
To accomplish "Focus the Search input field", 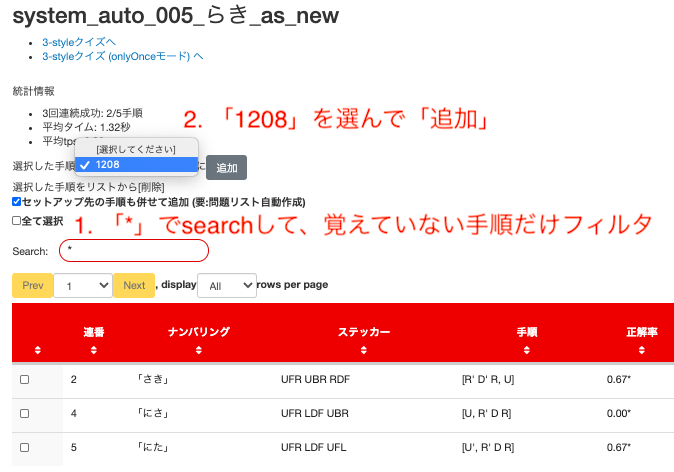I will point(134,250).
